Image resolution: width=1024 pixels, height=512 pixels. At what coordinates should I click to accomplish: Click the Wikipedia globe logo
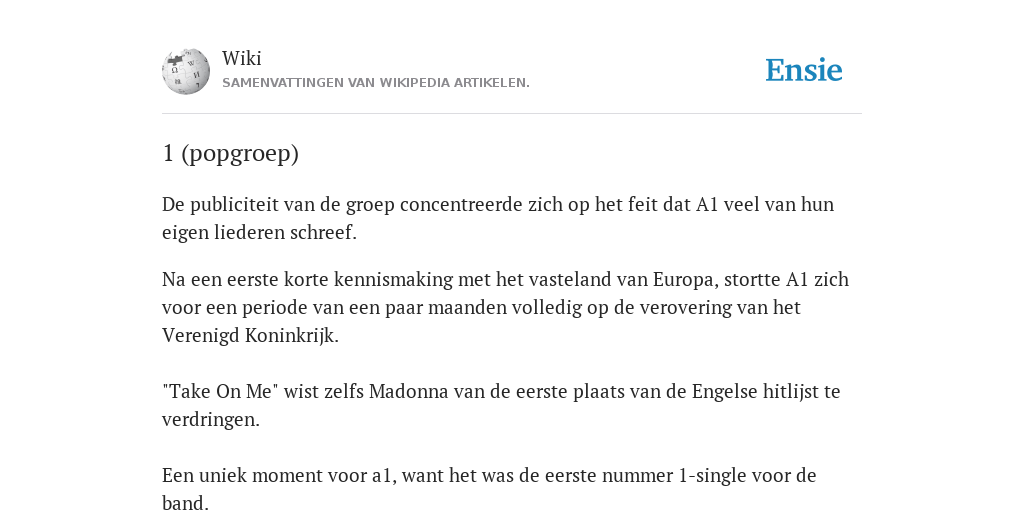[x=186, y=71]
